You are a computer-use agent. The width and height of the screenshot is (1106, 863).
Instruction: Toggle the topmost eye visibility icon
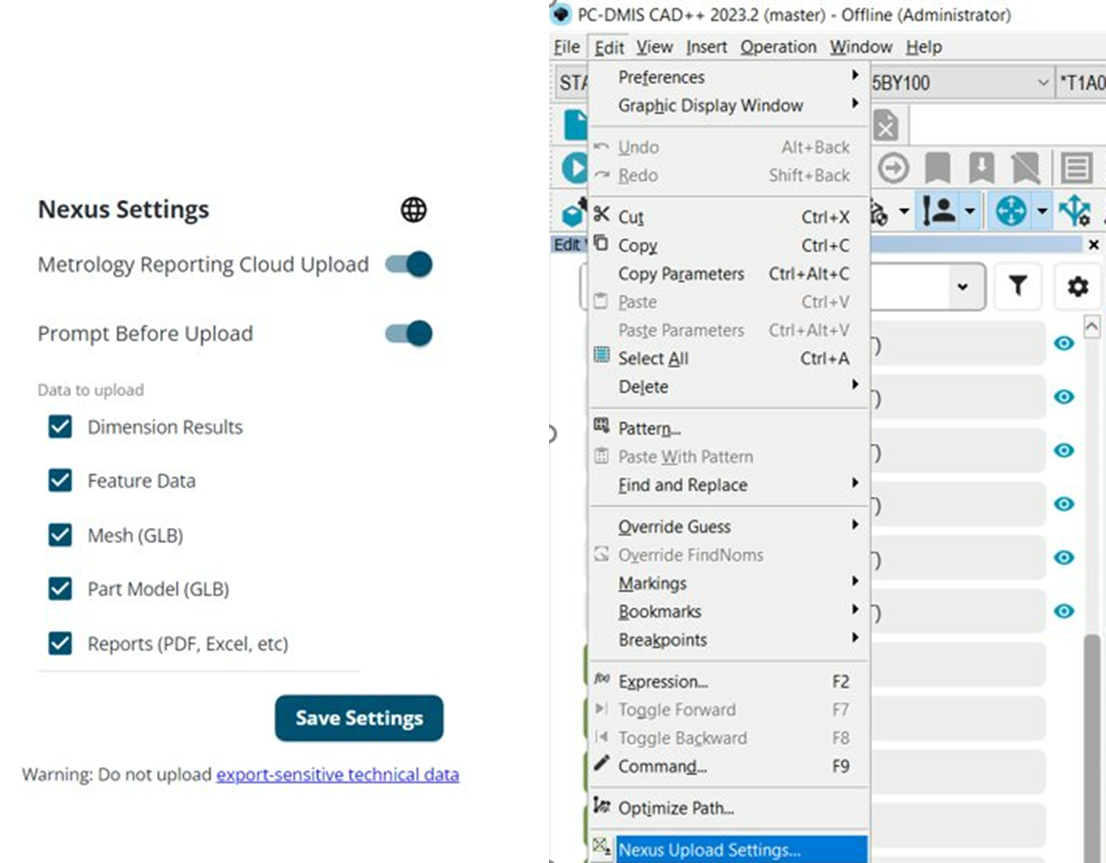[1064, 343]
